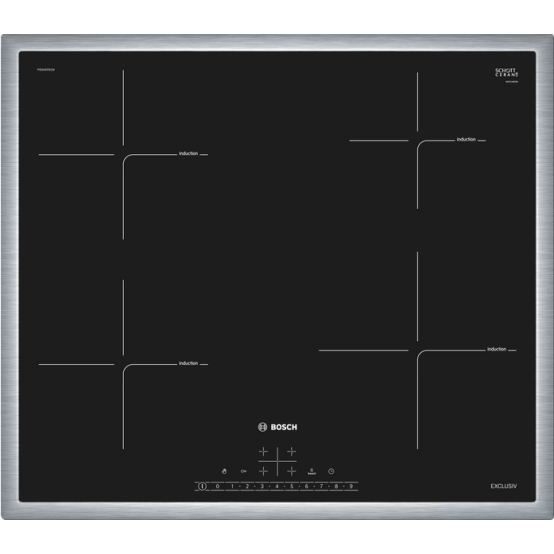Tap the main power on/off symbol
This screenshot has height=554, width=554.
(x=202, y=486)
